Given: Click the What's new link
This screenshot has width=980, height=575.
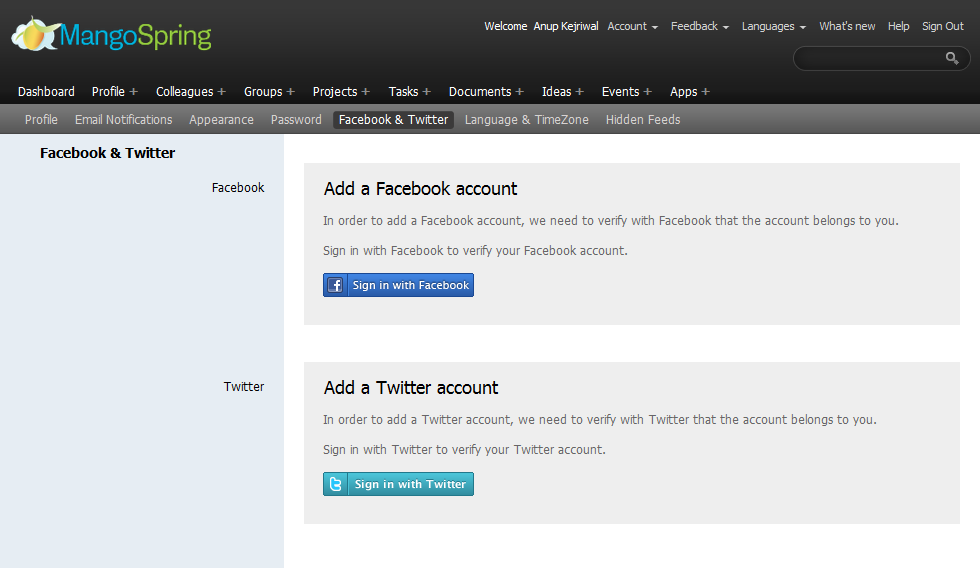Looking at the screenshot, I should tap(847, 26).
